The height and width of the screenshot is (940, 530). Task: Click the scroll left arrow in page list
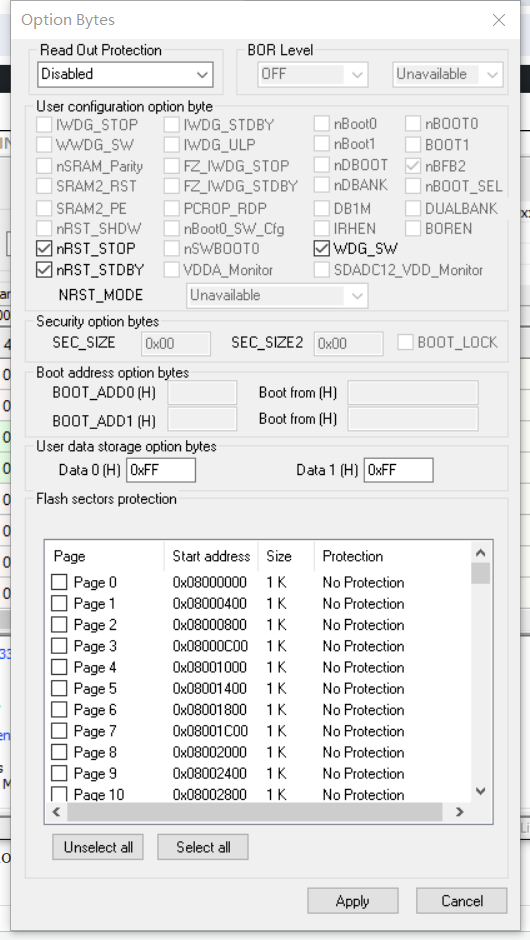[57, 812]
